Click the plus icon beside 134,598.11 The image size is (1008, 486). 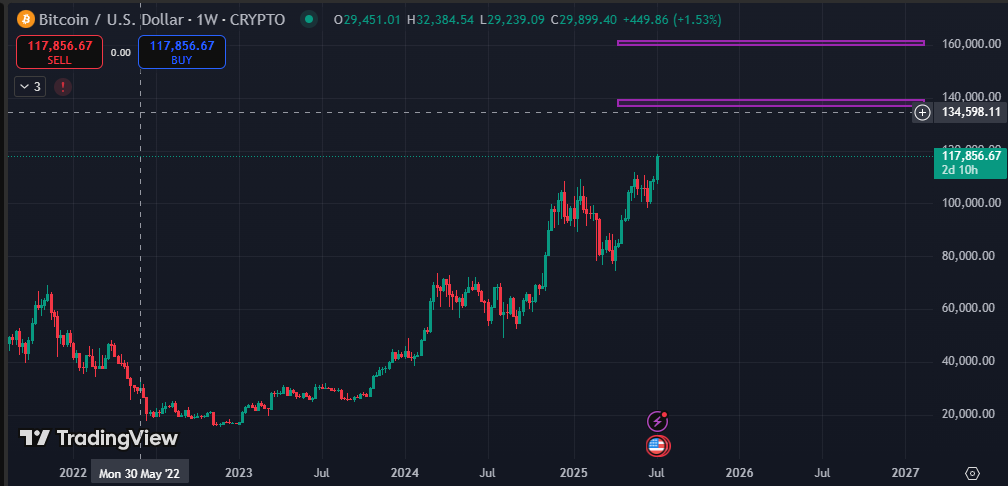(x=922, y=112)
